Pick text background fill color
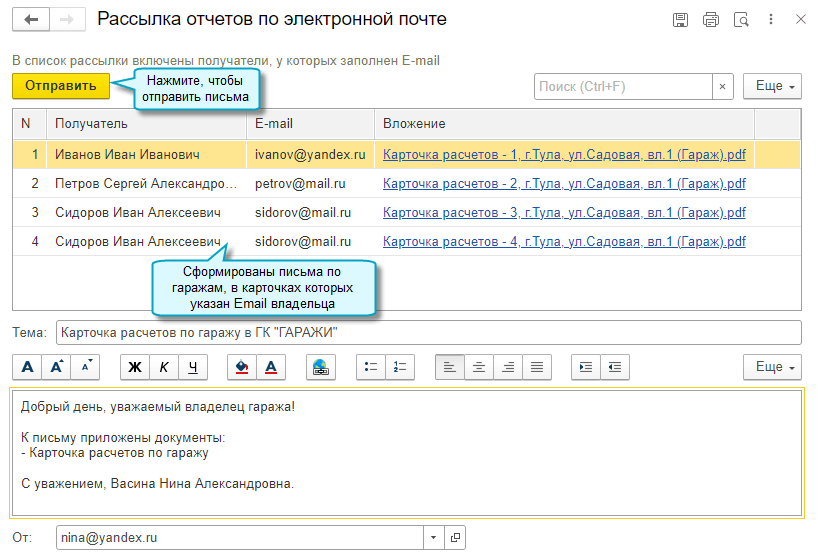 (x=241, y=367)
